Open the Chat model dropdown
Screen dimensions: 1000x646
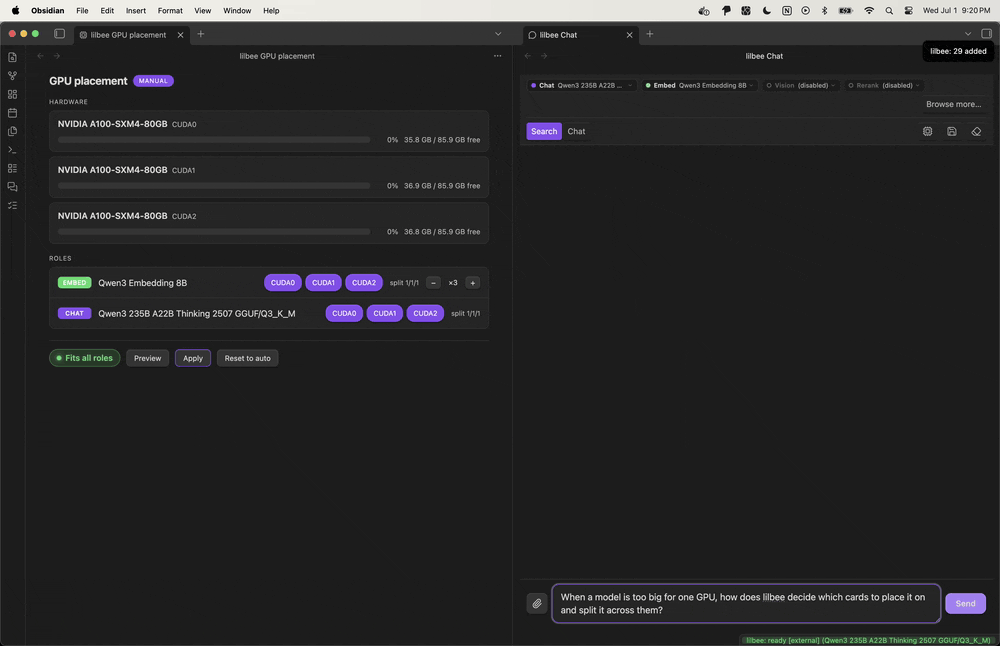point(581,85)
